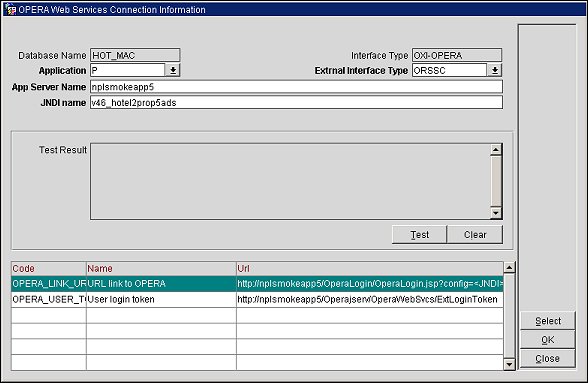The height and width of the screenshot is (383, 588).
Task: Click the Interface Type field OXI-OPERA
Action: 457,55
